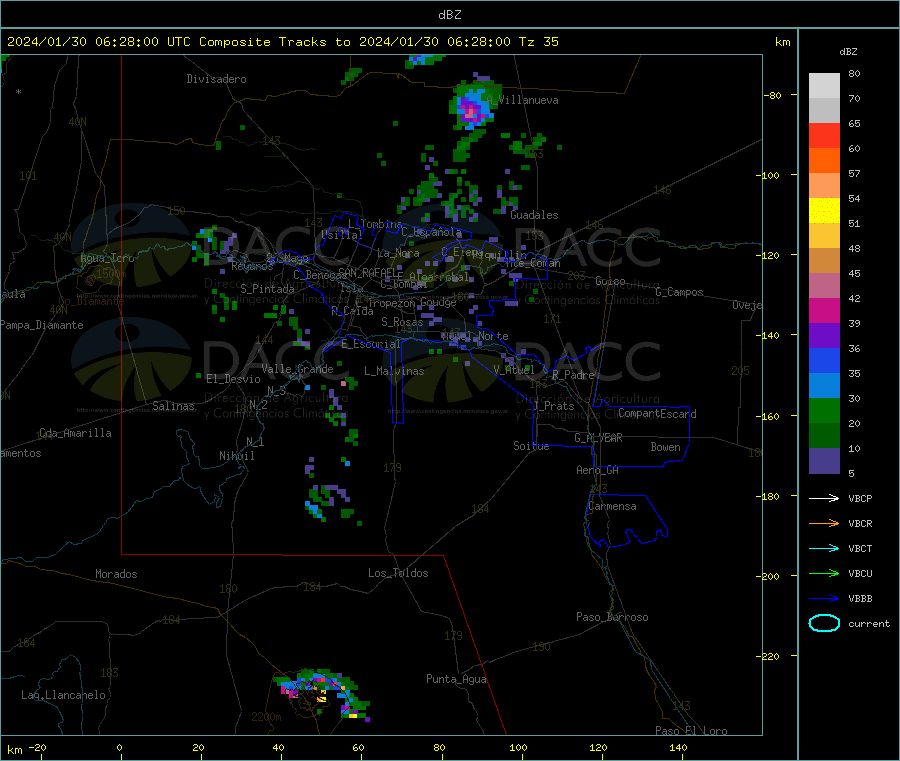Screen dimensions: 900x761
Task: Select the green 20 dBZ color swatch
Action: tap(824, 410)
